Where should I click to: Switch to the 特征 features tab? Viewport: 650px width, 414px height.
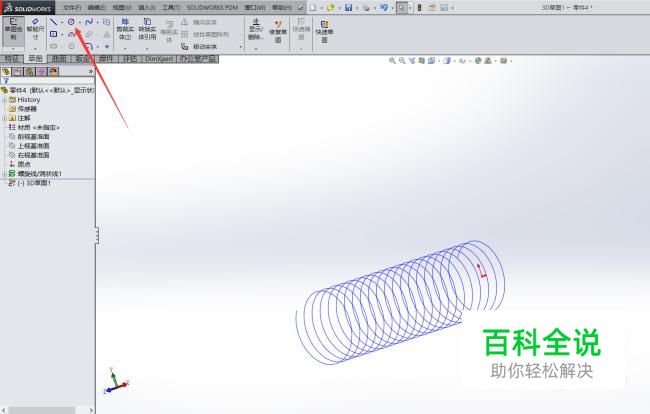point(12,59)
